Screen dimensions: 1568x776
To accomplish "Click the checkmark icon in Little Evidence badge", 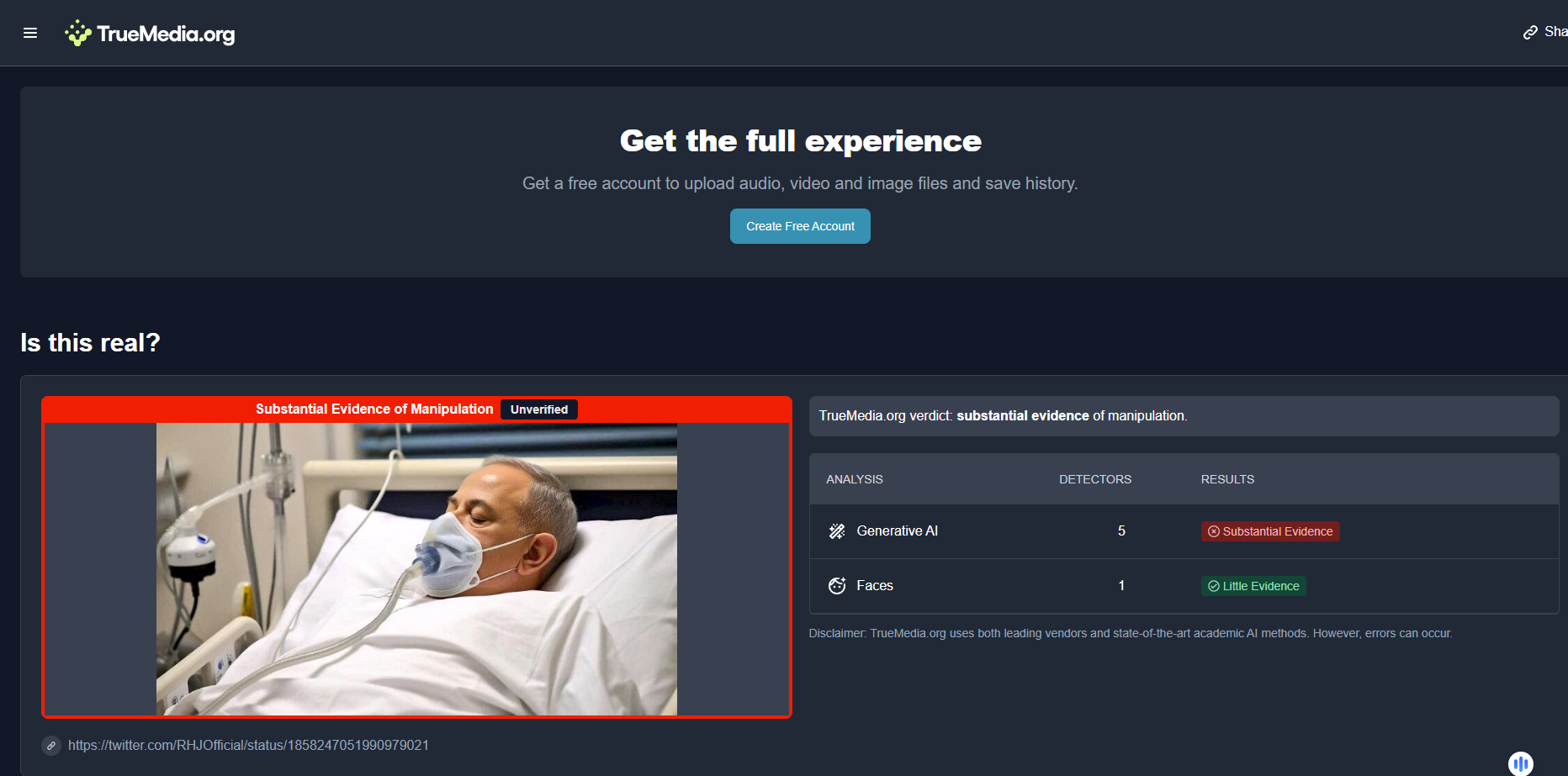I will click(1213, 586).
